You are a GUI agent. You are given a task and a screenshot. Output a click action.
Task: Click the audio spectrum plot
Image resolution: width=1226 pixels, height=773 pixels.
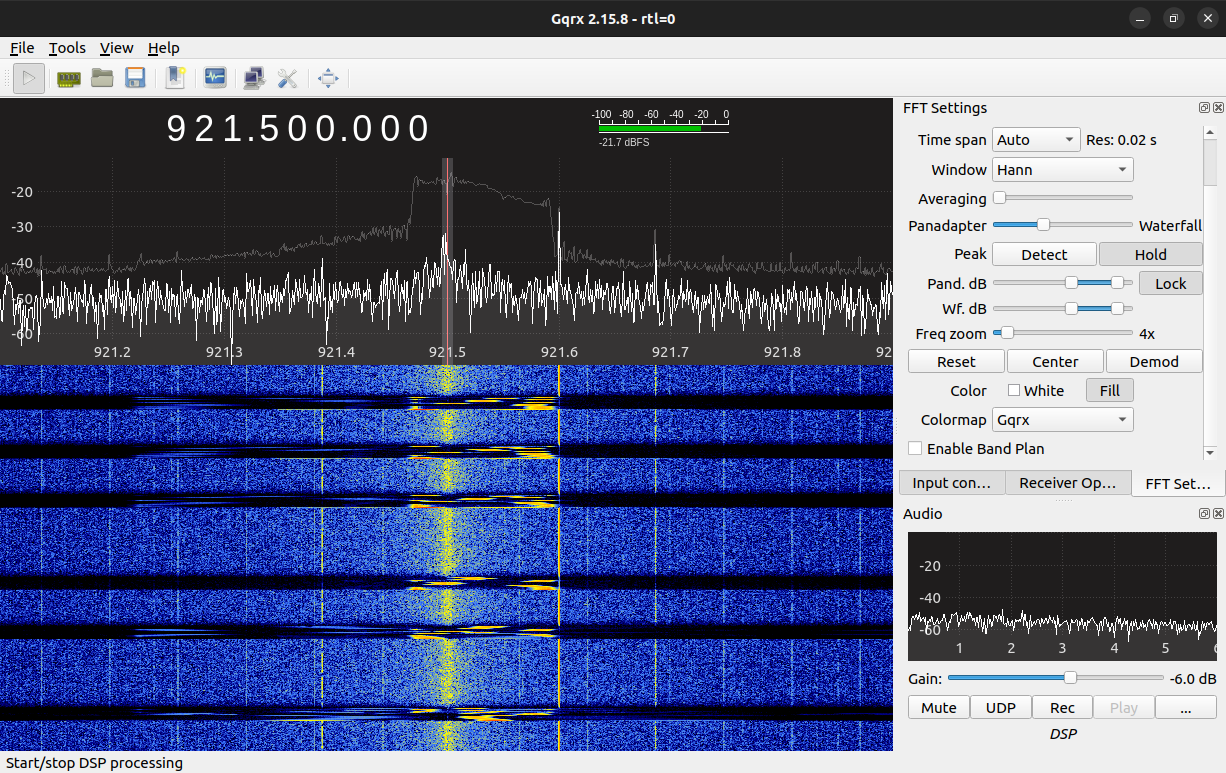pyautogui.click(x=1062, y=596)
